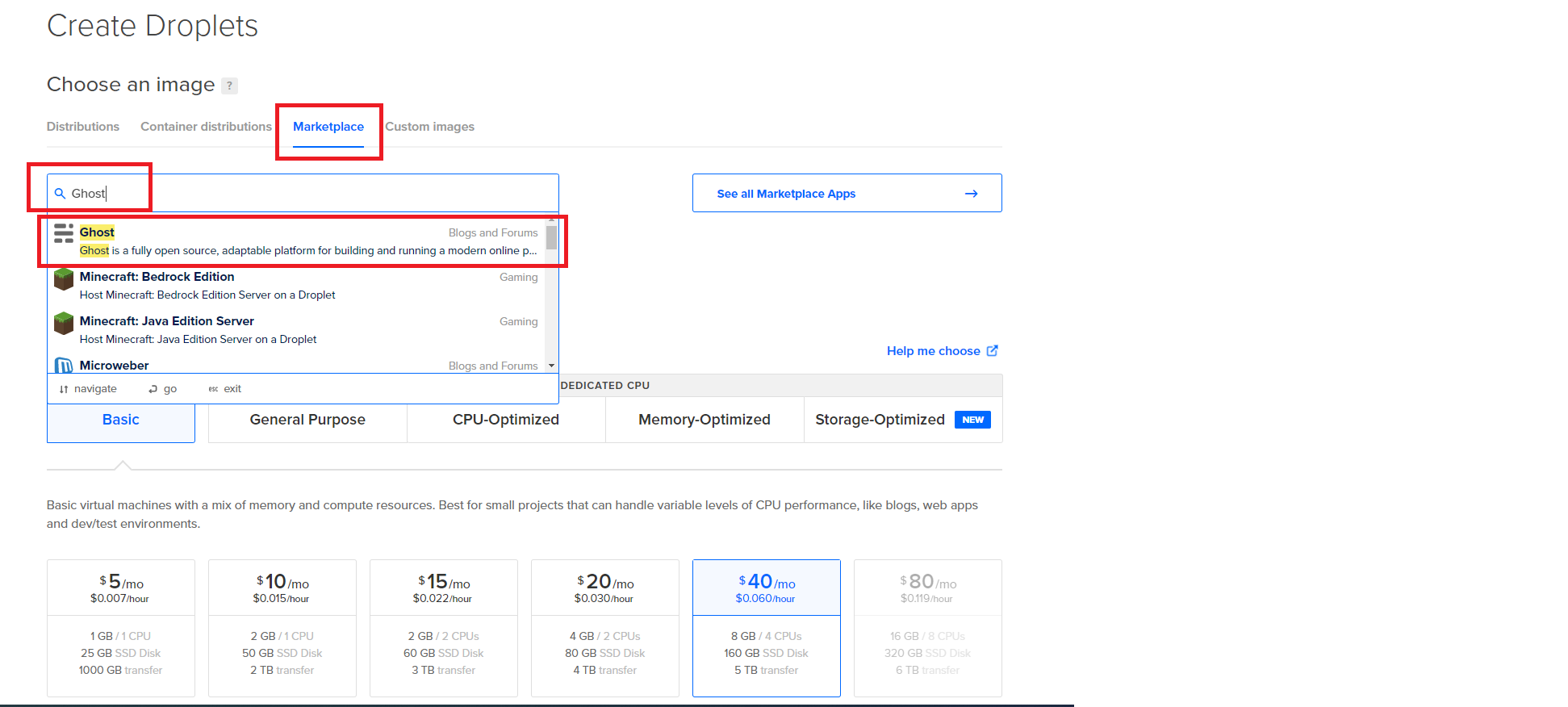Click the Minecraft: Bedrock Edition block icon
This screenshot has width=1568, height=707.
(64, 279)
